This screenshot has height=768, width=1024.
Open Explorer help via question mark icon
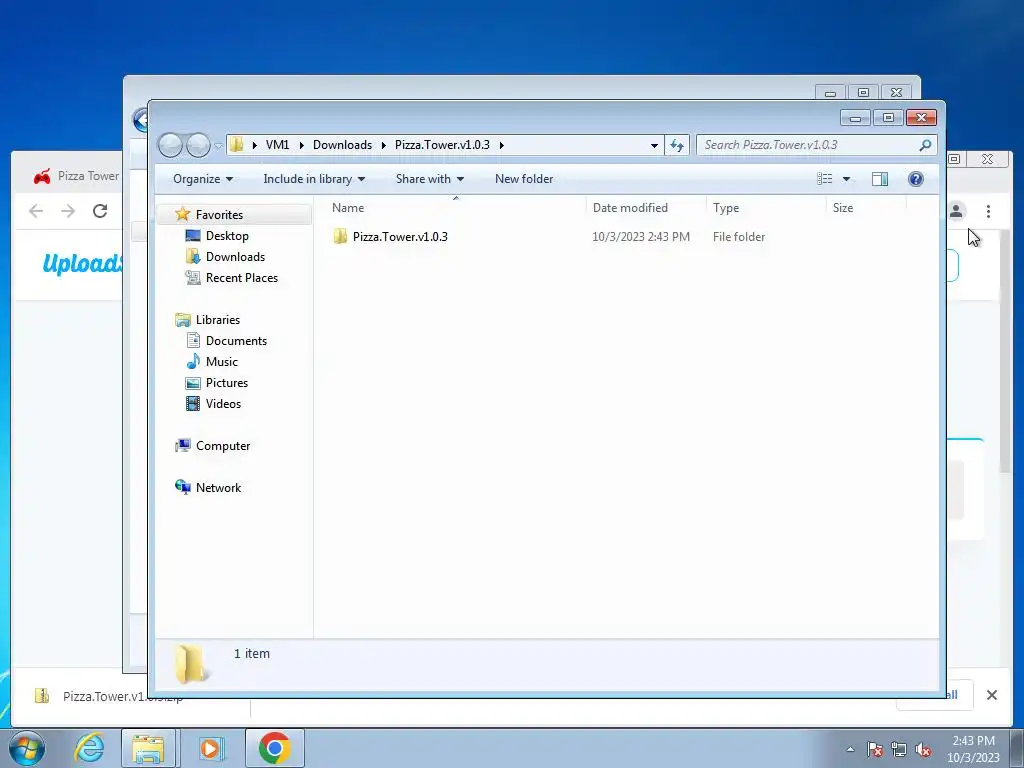pos(916,179)
